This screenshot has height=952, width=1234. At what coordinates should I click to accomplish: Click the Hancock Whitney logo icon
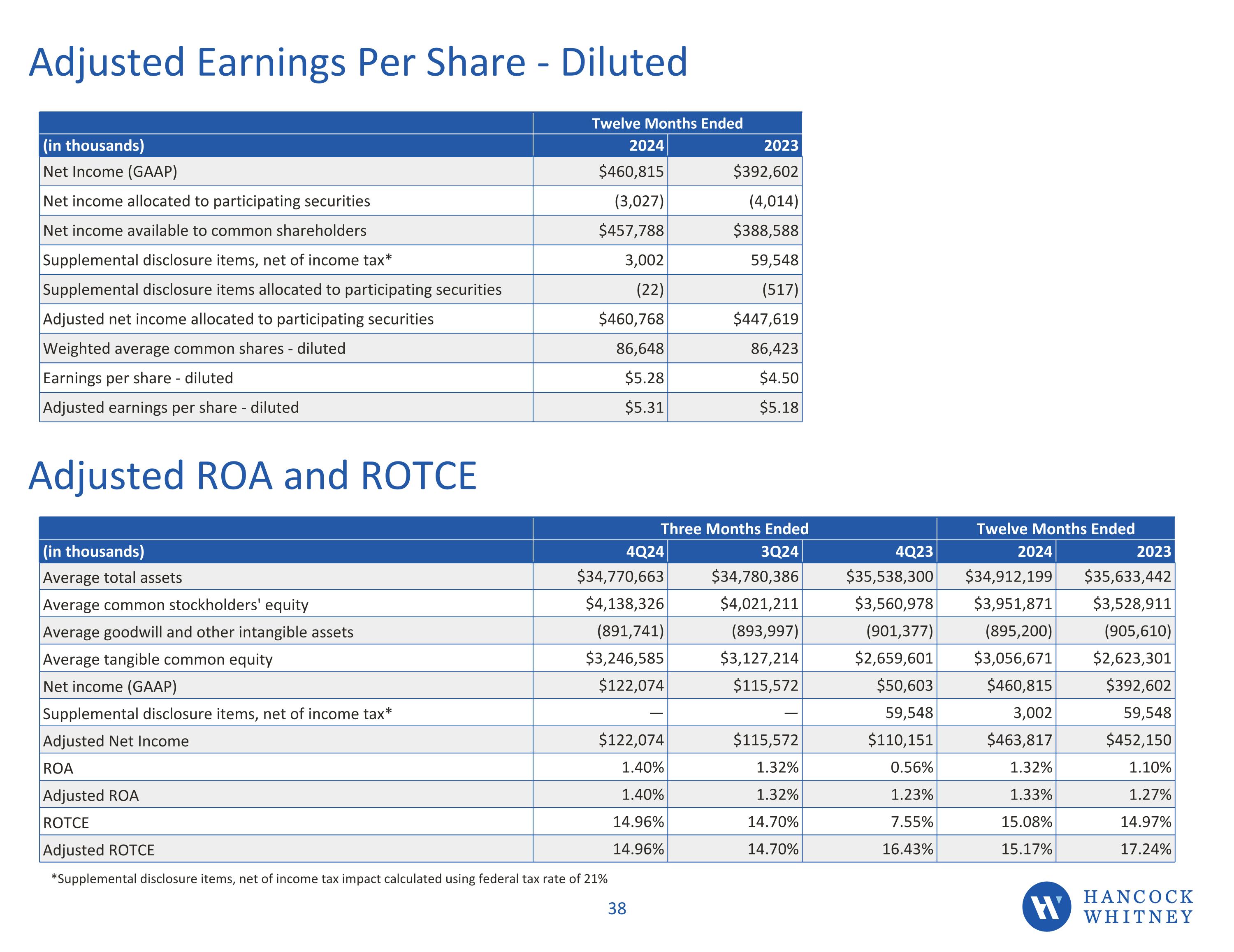[1046, 906]
